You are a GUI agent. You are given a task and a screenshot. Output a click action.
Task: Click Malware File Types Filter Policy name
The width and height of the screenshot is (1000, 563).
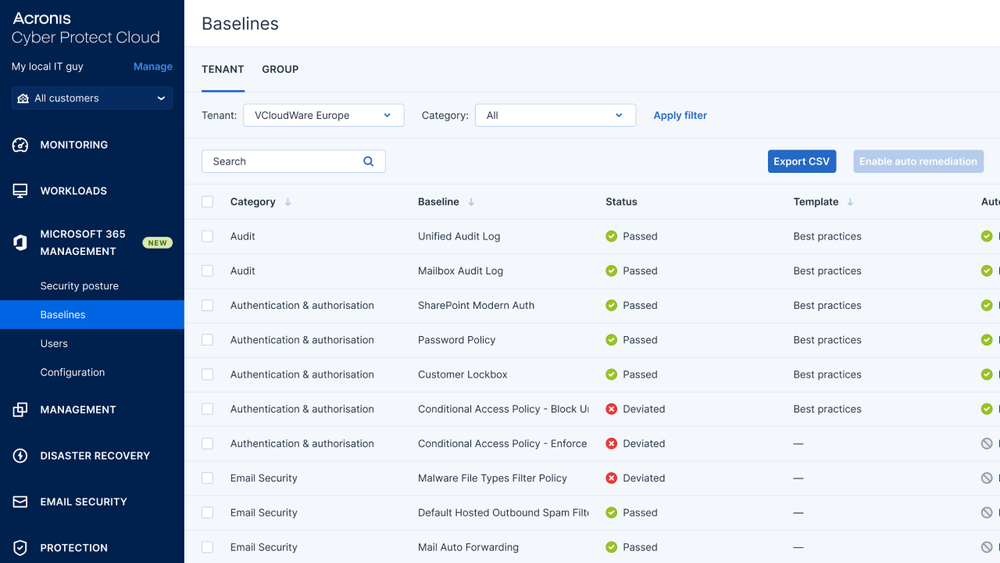point(492,478)
